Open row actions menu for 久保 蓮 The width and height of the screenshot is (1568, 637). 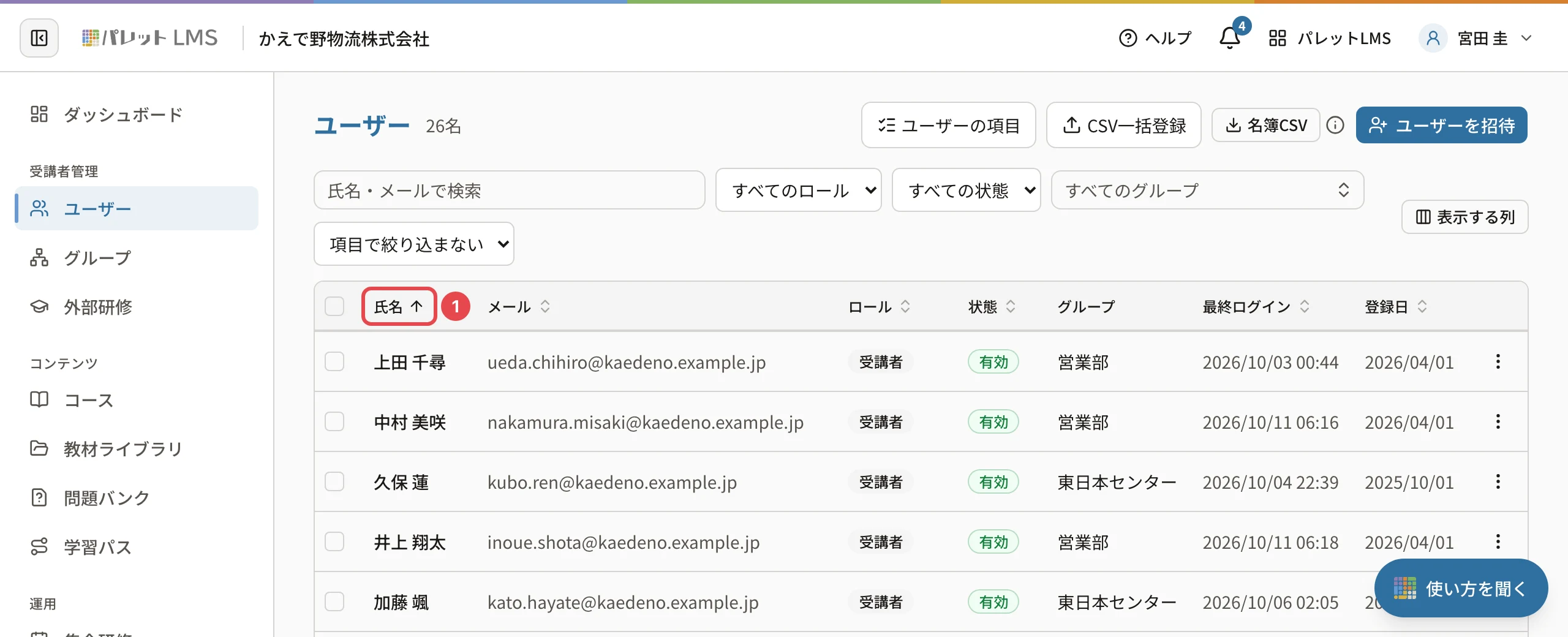(1498, 481)
